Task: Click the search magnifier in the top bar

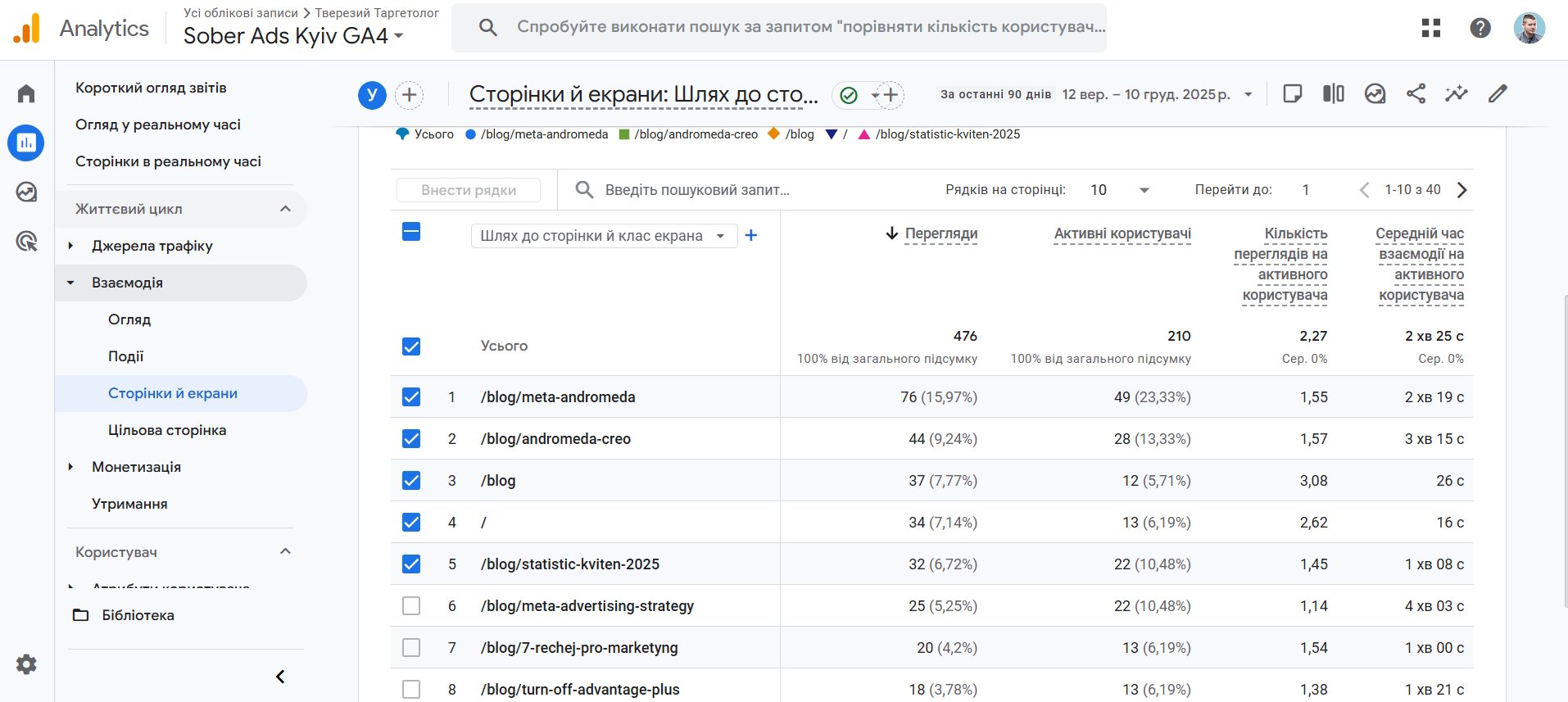Action: 488,27
